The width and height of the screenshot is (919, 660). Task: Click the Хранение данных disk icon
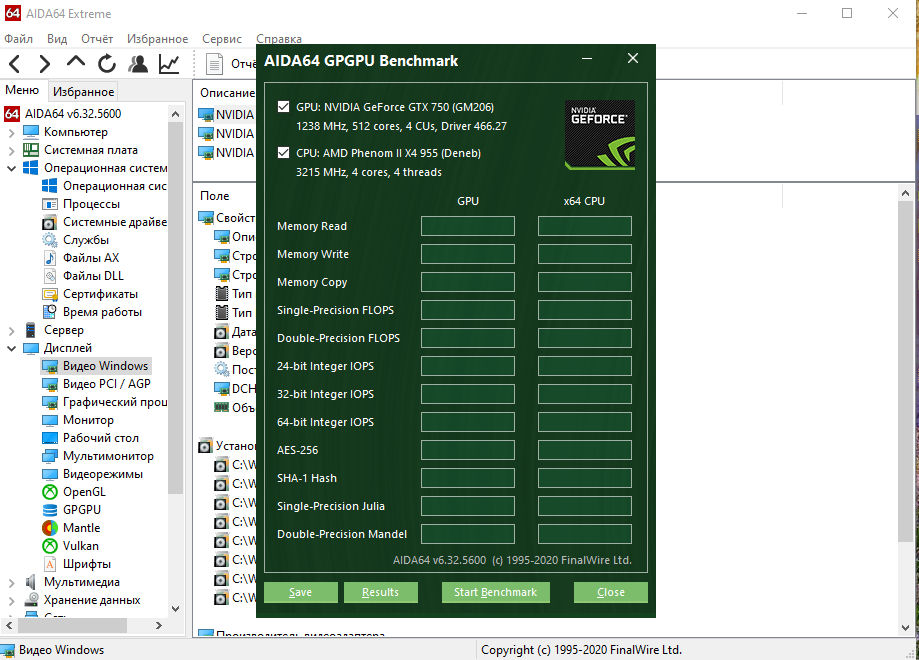[30, 600]
